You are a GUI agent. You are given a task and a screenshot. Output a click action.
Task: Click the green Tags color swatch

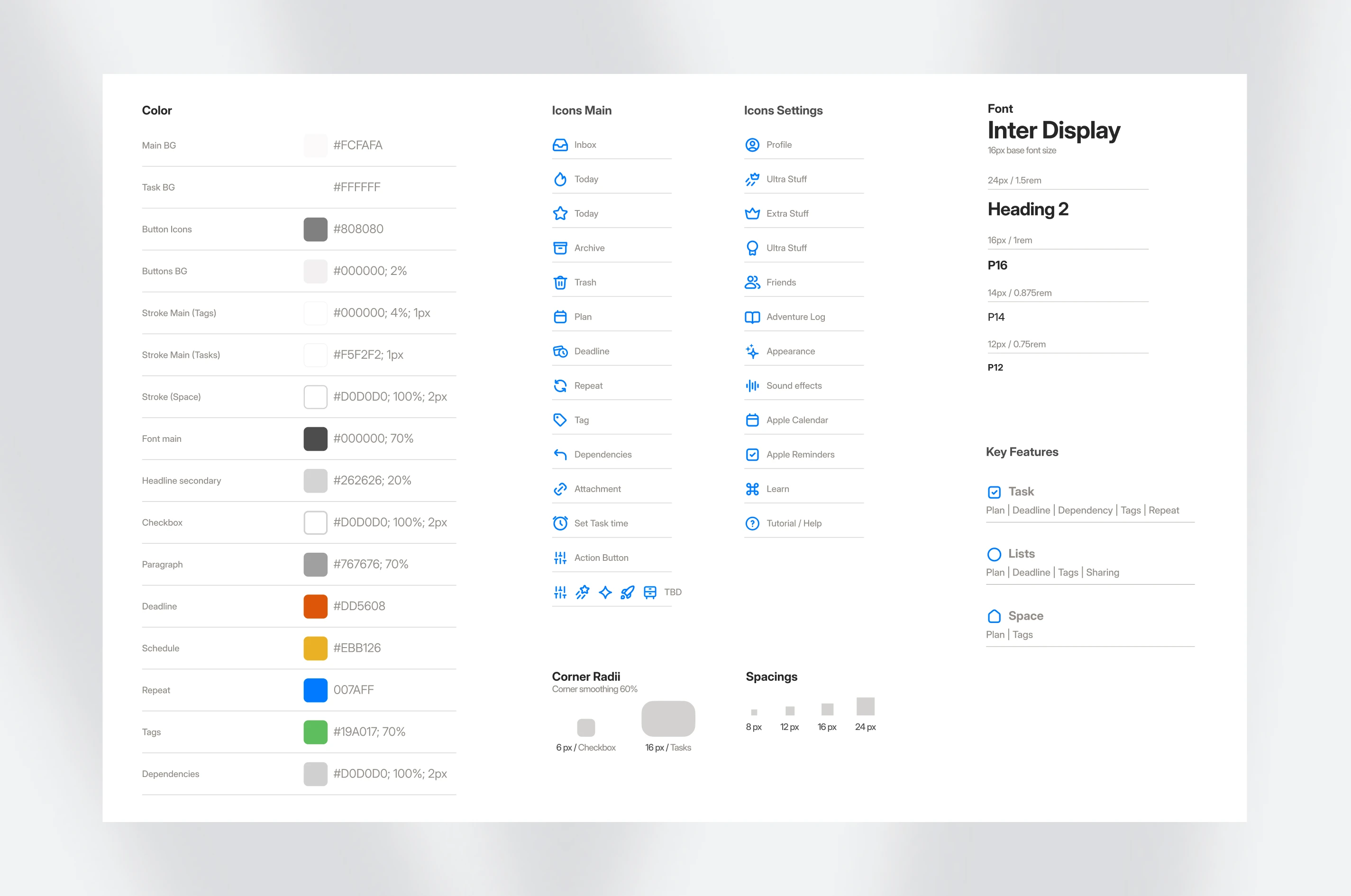[x=315, y=732]
